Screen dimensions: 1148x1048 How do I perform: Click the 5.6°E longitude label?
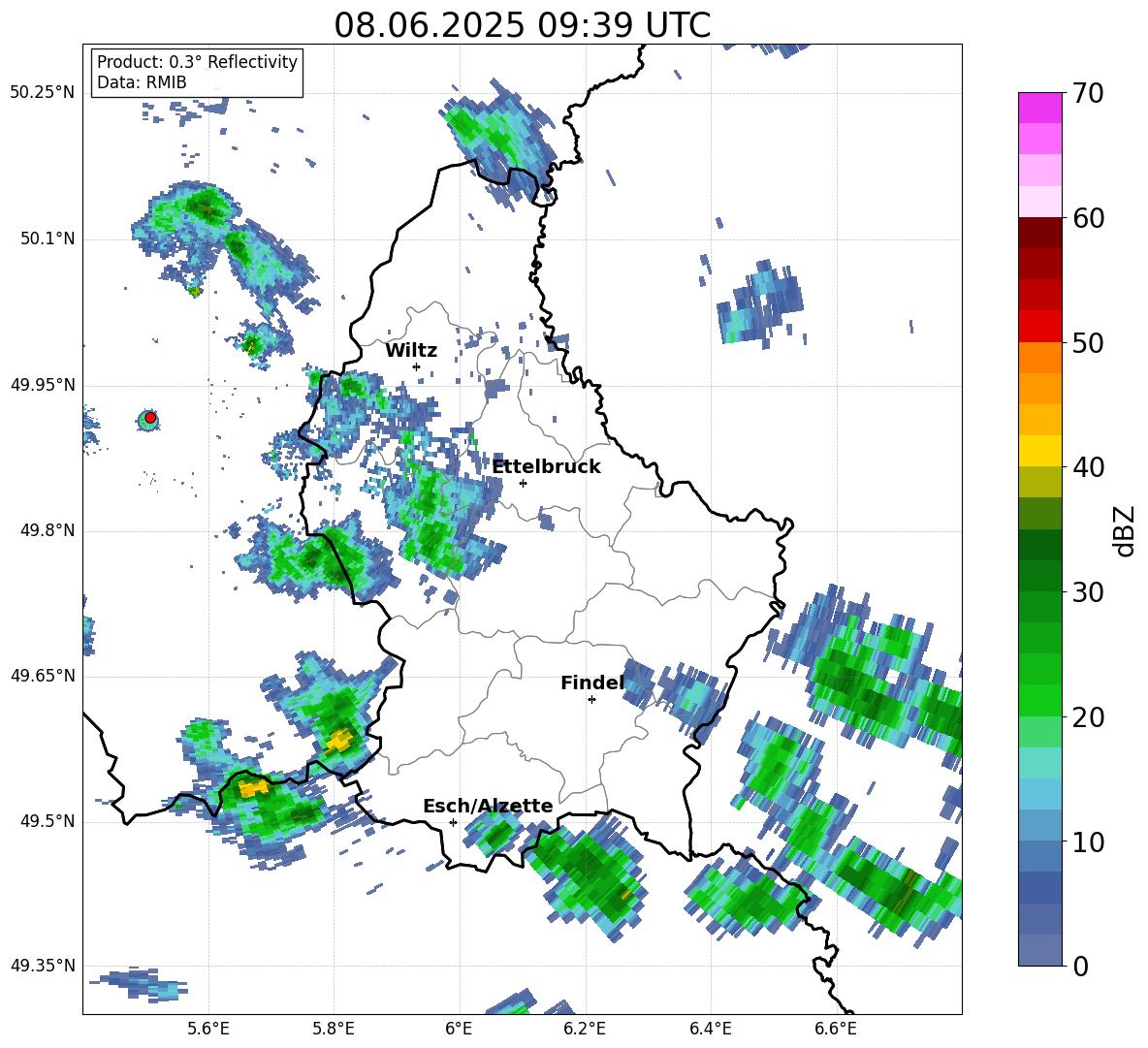(208, 1029)
